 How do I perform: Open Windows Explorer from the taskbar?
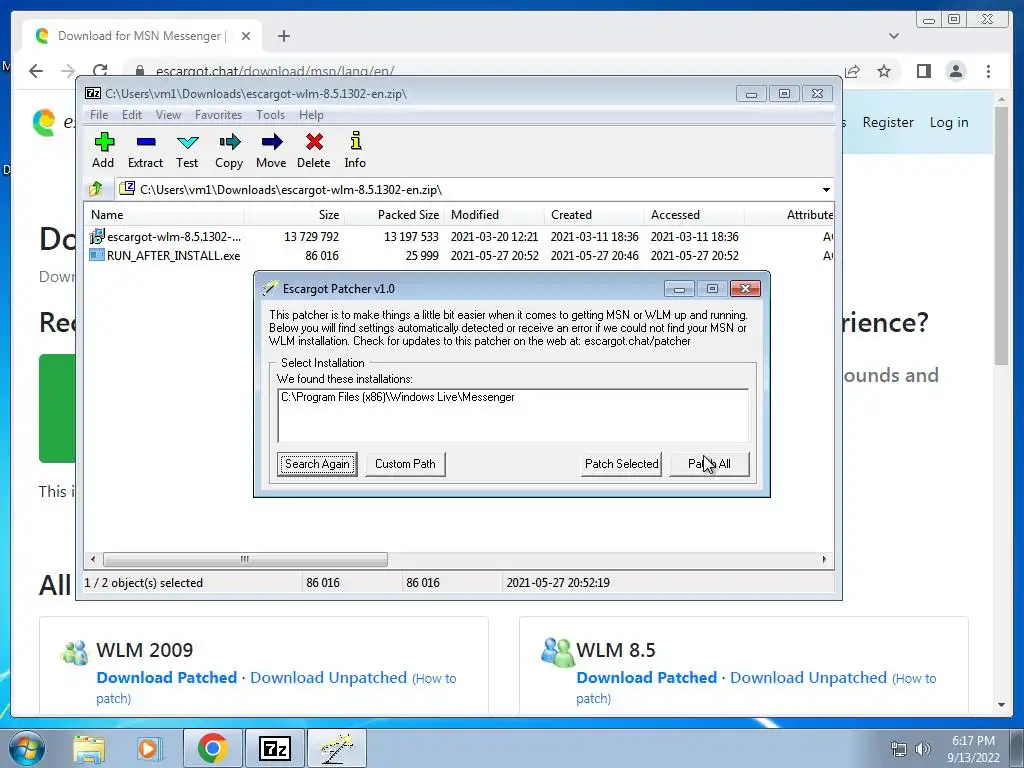point(88,748)
